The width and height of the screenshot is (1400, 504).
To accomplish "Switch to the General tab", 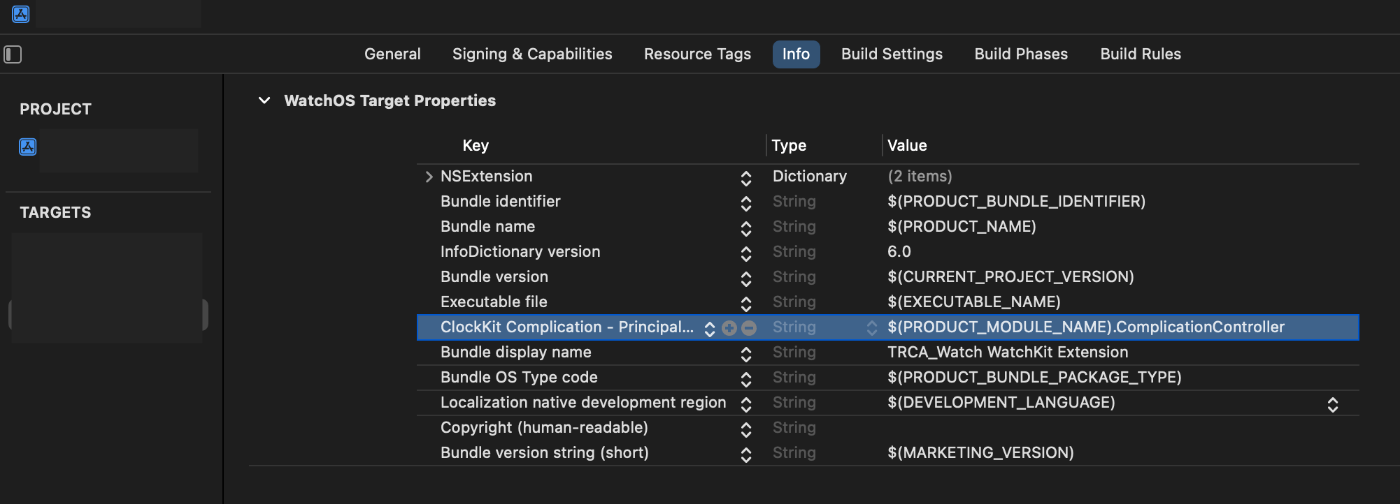I will 392,54.
